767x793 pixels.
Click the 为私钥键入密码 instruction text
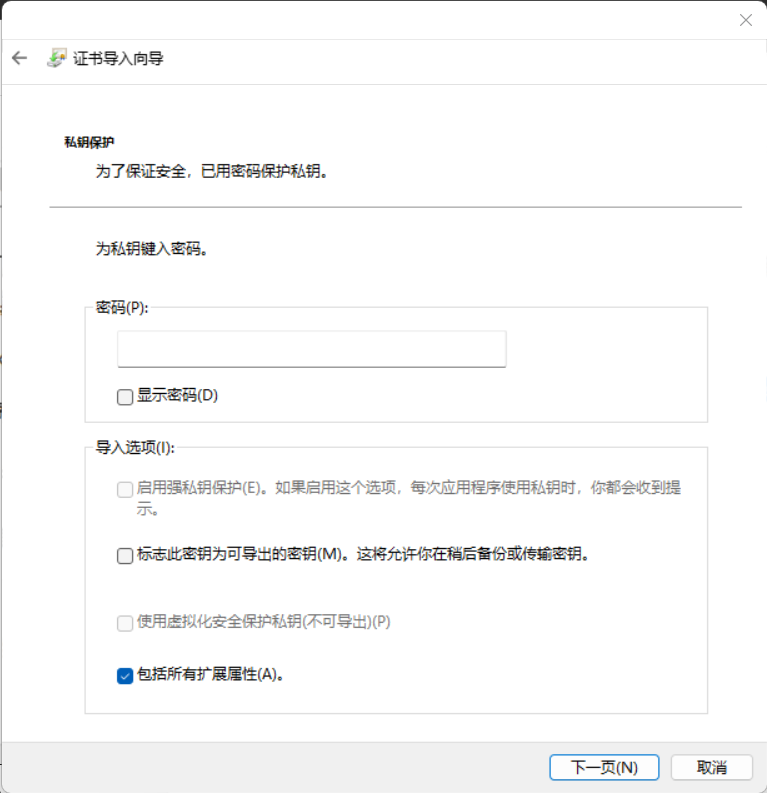tap(152, 250)
